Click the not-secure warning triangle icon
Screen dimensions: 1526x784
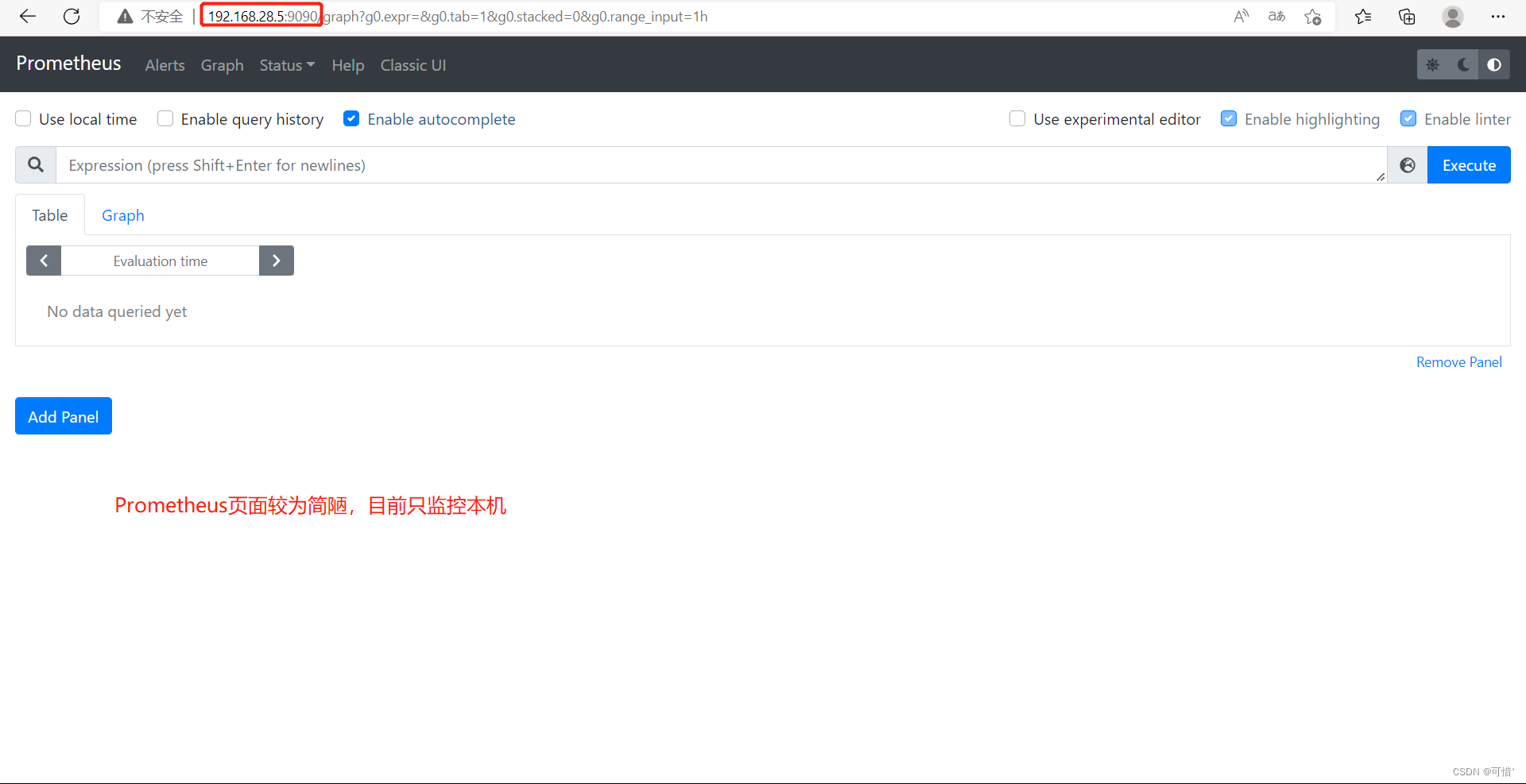pyautogui.click(x=125, y=17)
